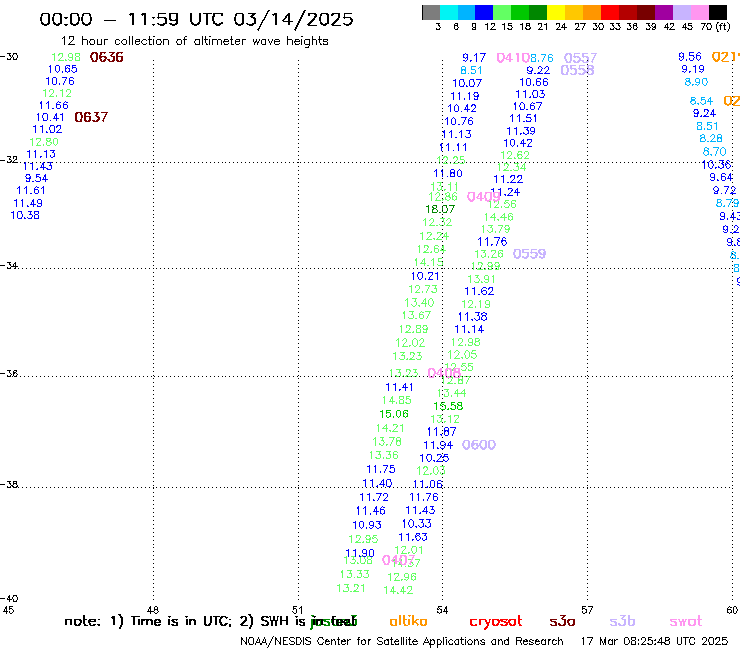Click the s3a time stamp 0637
740x650 pixels.
(x=91, y=117)
